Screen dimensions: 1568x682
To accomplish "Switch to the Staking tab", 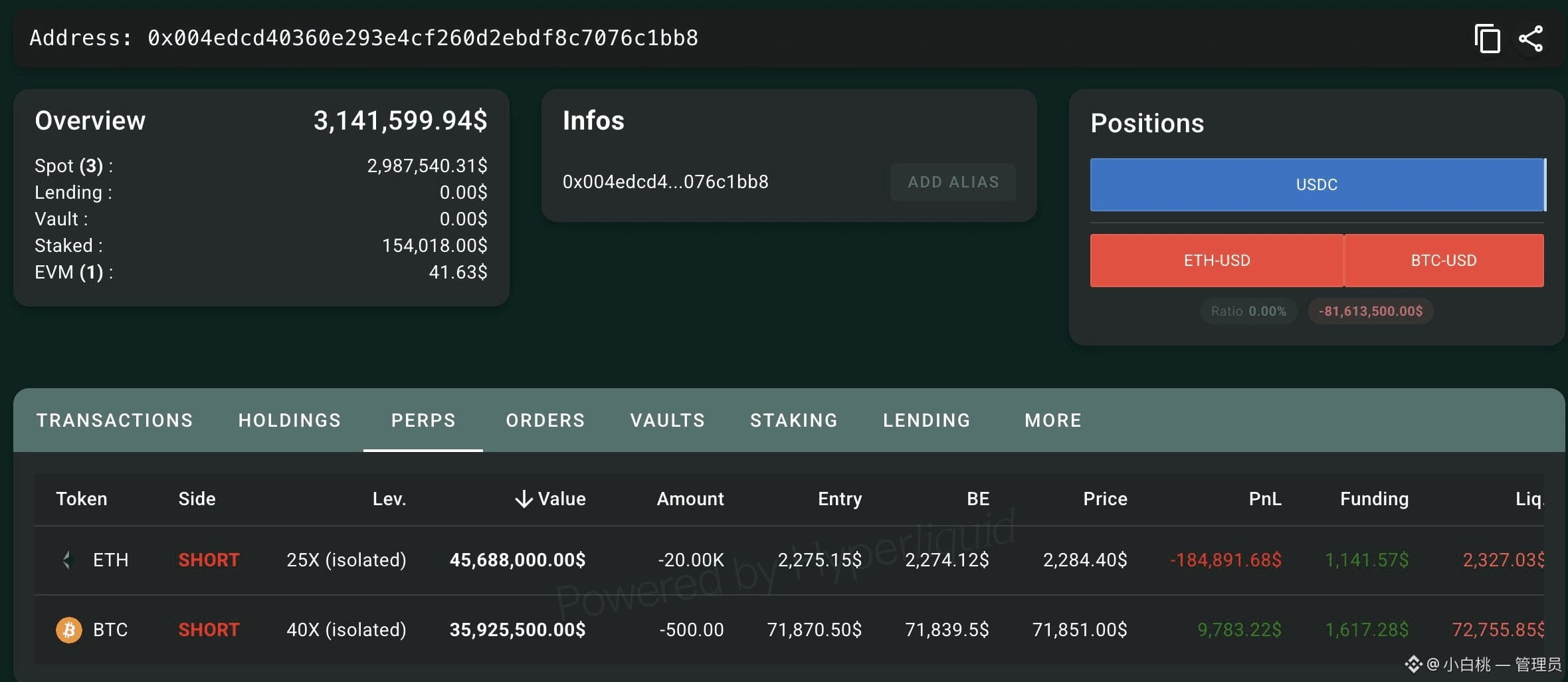I will [x=794, y=420].
